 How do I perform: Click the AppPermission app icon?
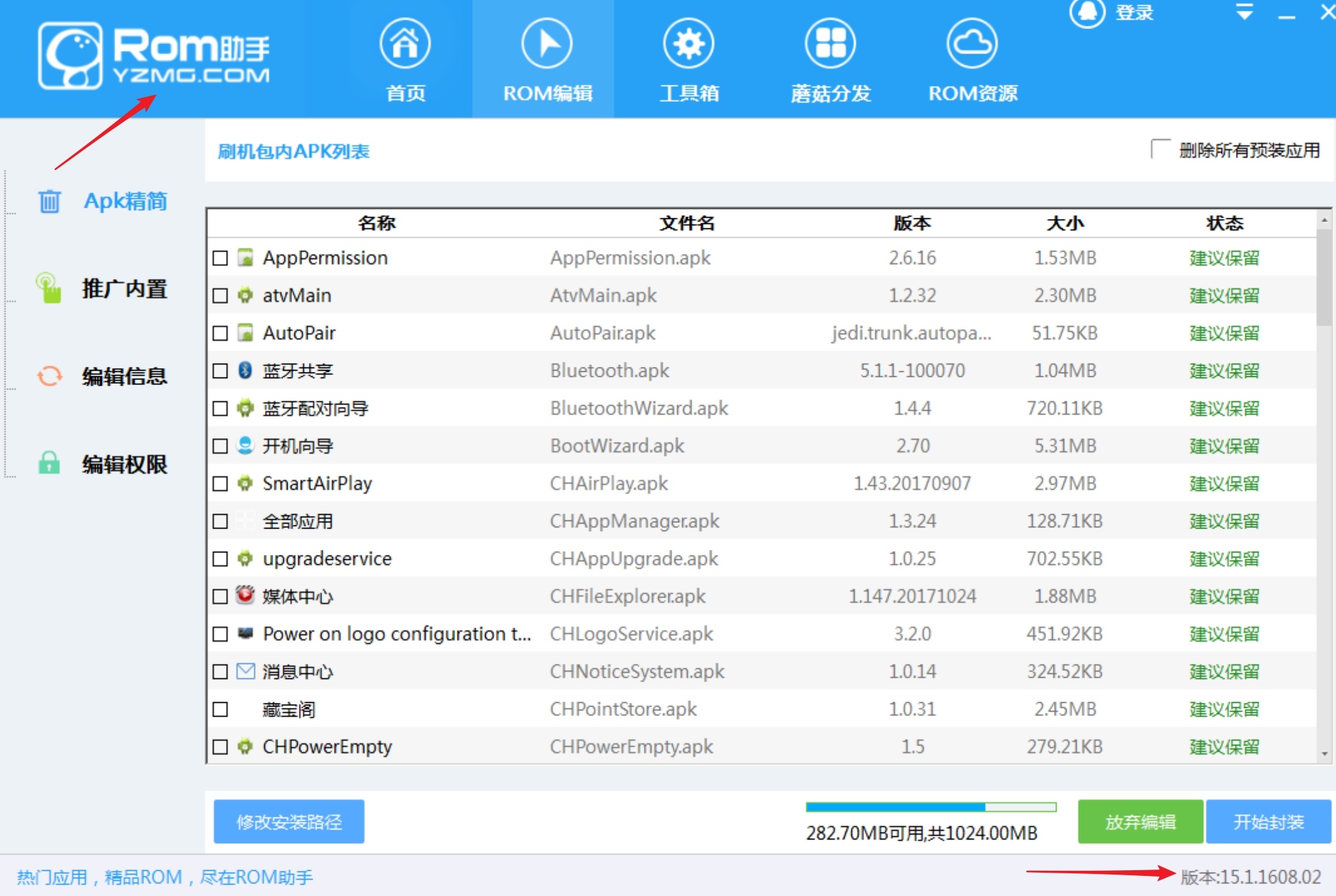point(245,257)
